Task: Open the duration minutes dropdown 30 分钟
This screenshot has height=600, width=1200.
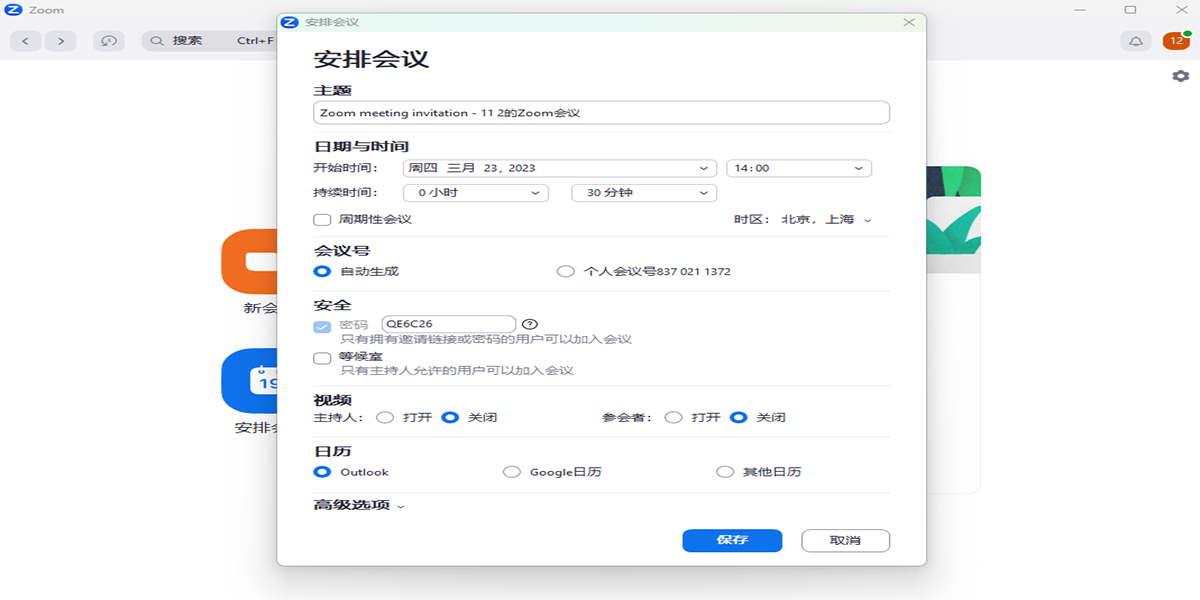Action: point(644,192)
